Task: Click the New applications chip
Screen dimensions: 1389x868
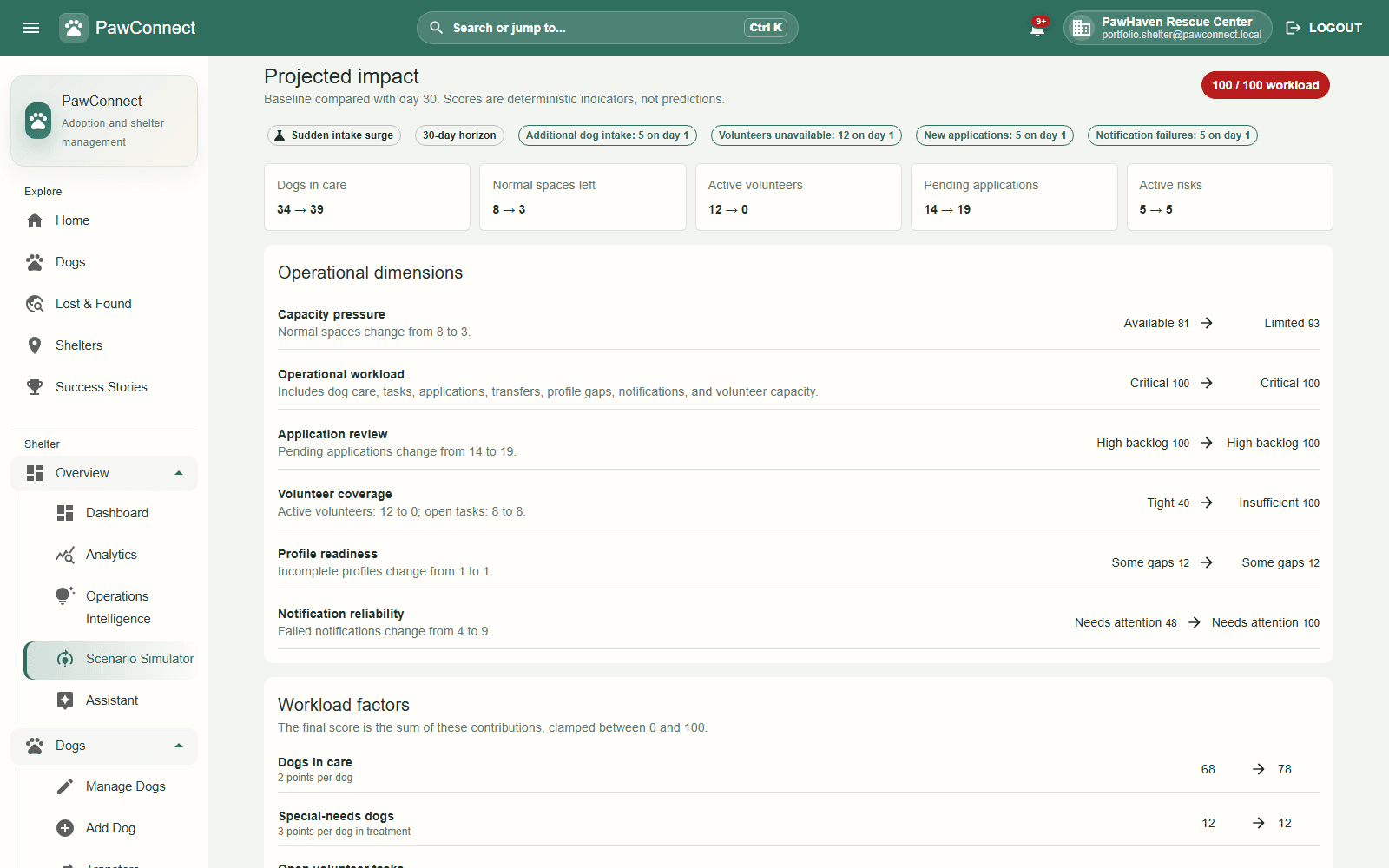Action: [995, 135]
